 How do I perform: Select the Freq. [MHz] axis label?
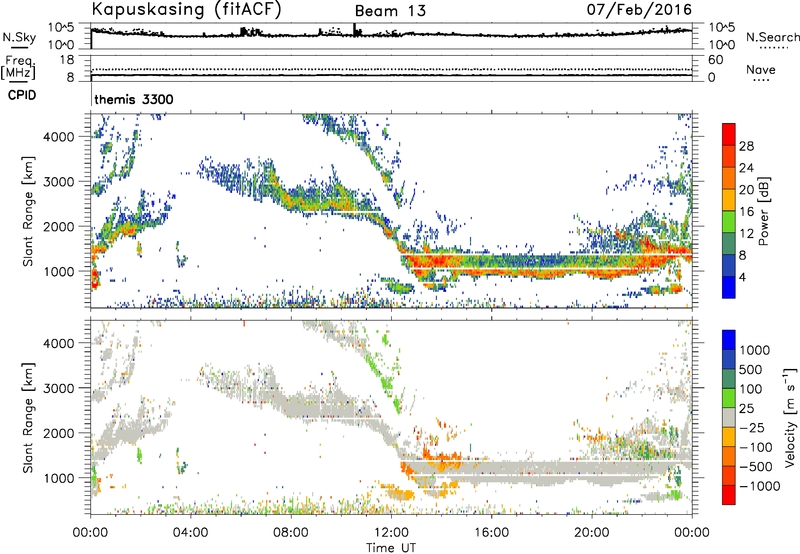[18, 68]
